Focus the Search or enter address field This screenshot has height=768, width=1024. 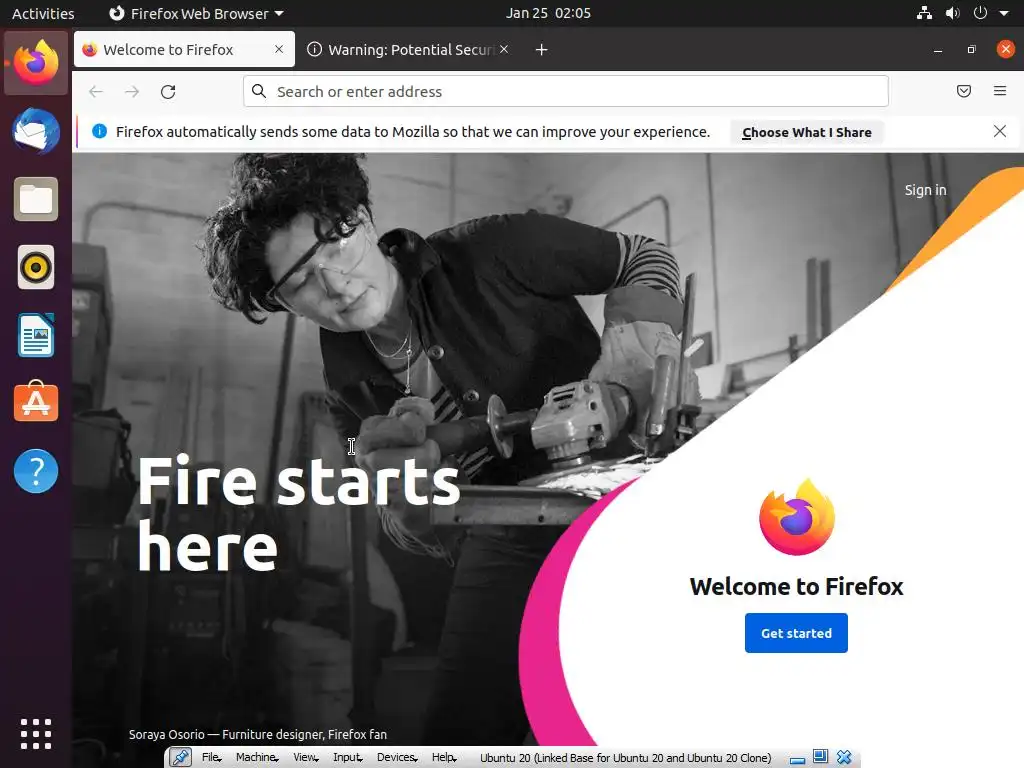pos(566,91)
